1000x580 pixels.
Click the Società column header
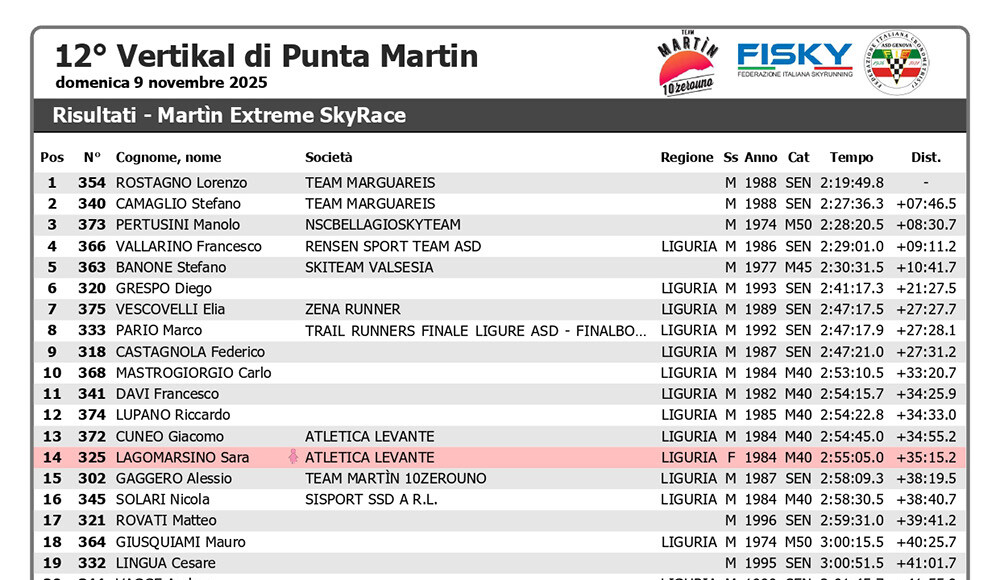(329, 157)
